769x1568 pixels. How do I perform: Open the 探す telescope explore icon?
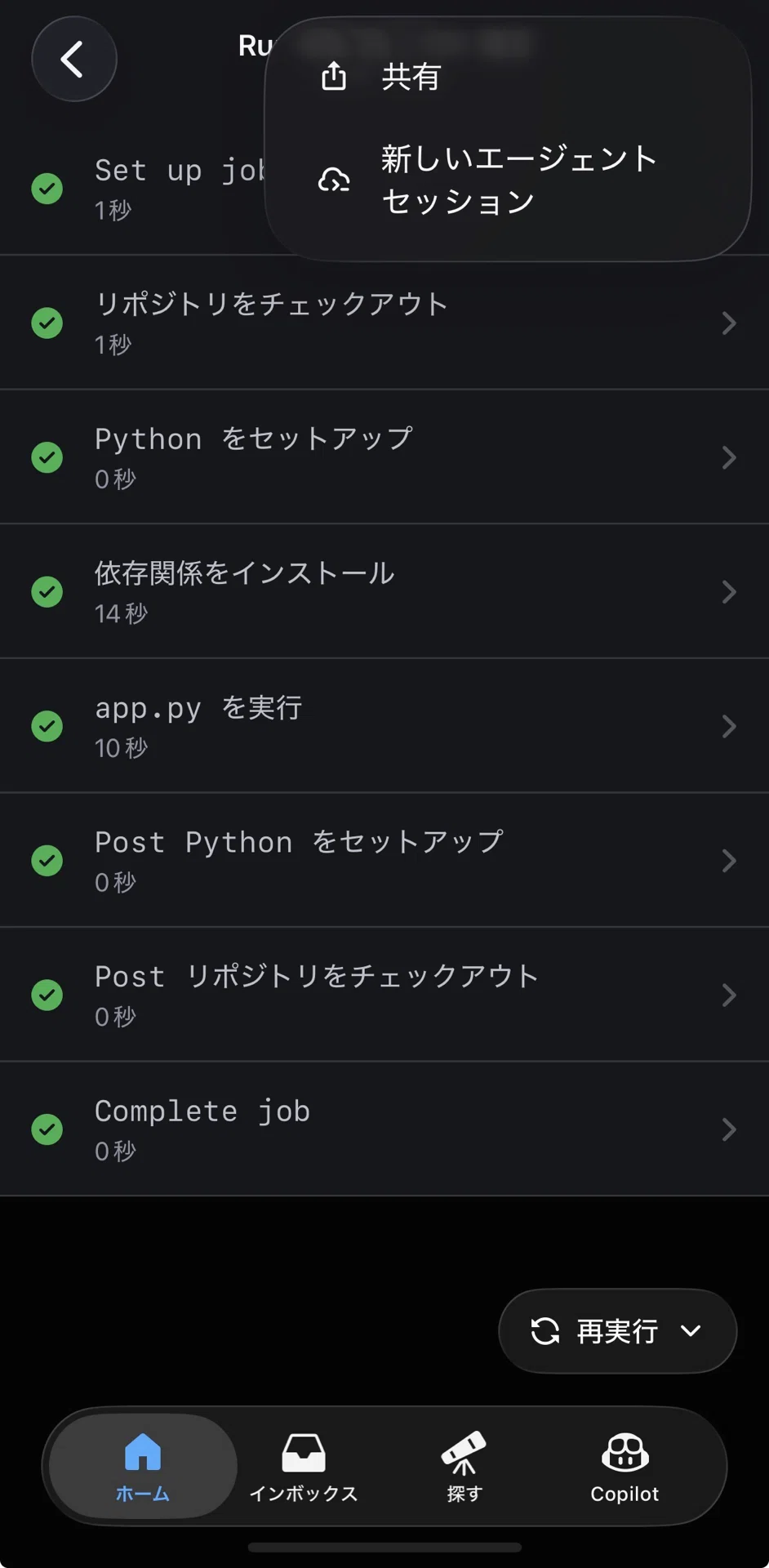point(464,1452)
